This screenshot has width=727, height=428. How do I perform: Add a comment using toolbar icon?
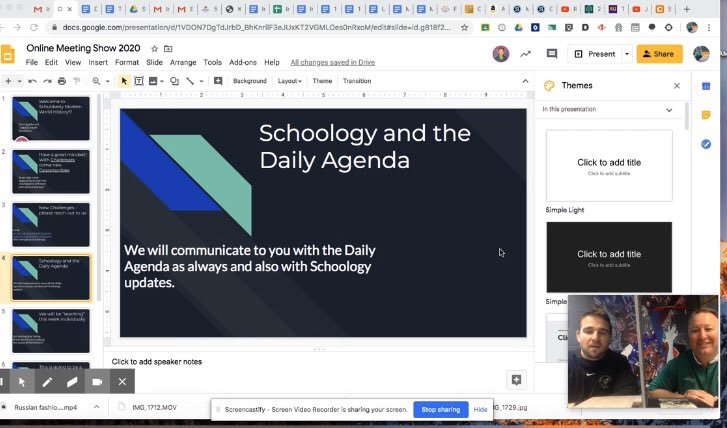(218, 81)
